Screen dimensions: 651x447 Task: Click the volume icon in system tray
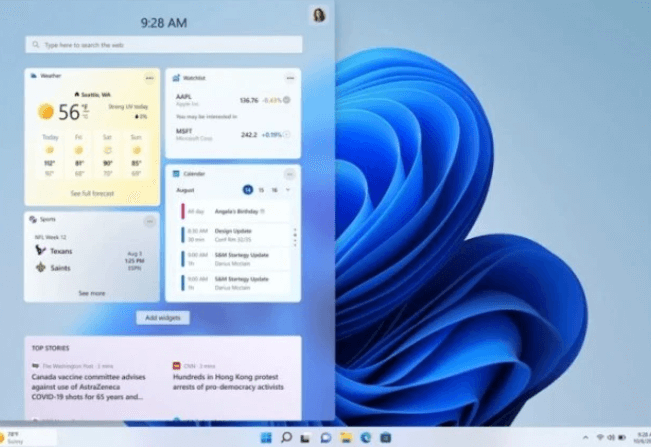point(611,437)
